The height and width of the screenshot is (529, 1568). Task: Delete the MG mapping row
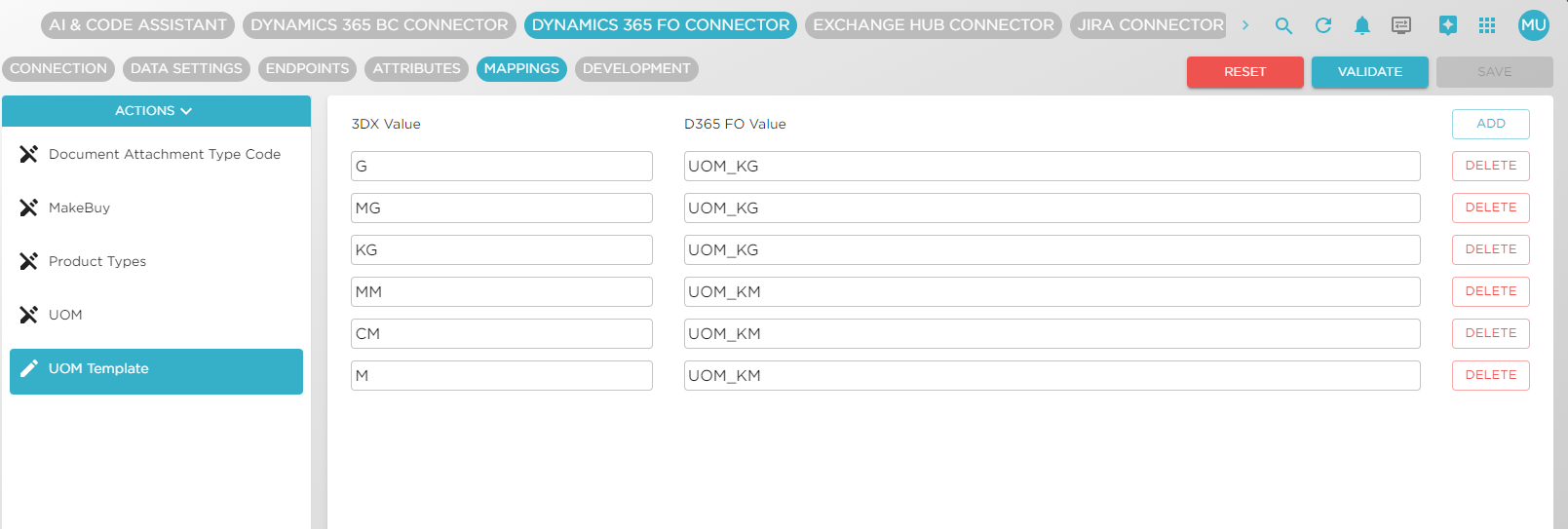pyautogui.click(x=1490, y=208)
